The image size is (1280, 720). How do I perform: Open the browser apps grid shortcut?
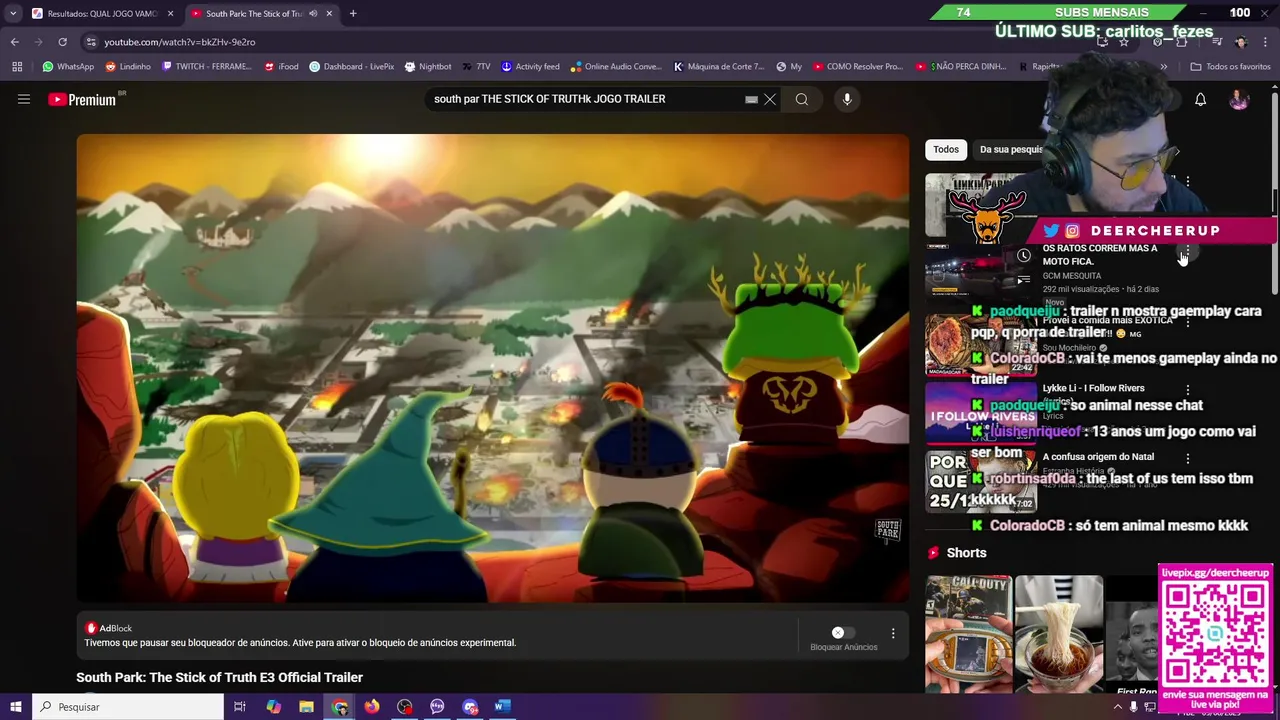pyautogui.click(x=17, y=67)
